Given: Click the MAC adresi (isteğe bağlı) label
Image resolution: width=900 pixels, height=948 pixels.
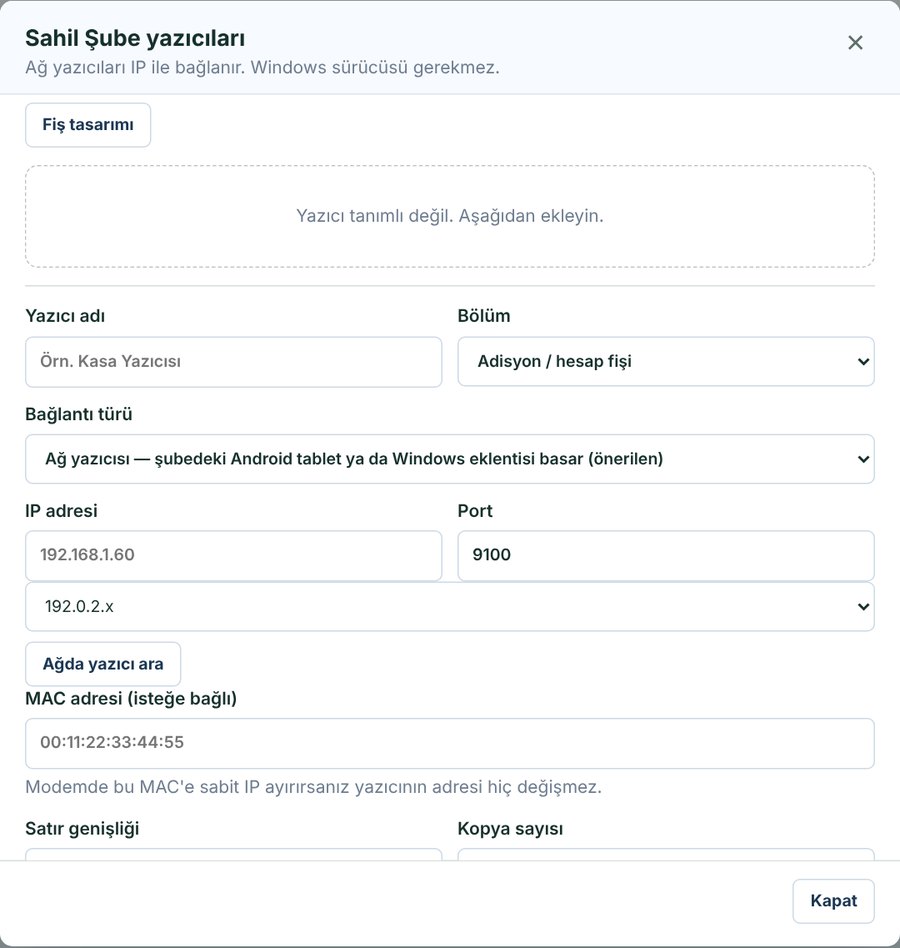Looking at the screenshot, I should pos(131,699).
